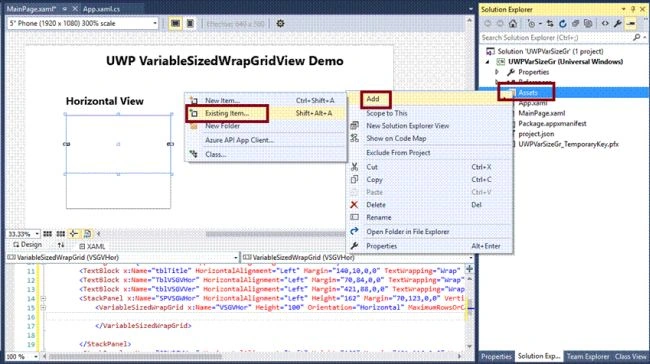Click the Collapse All icon in Solution Explorer
This screenshot has height=364, width=650.
point(575,24)
